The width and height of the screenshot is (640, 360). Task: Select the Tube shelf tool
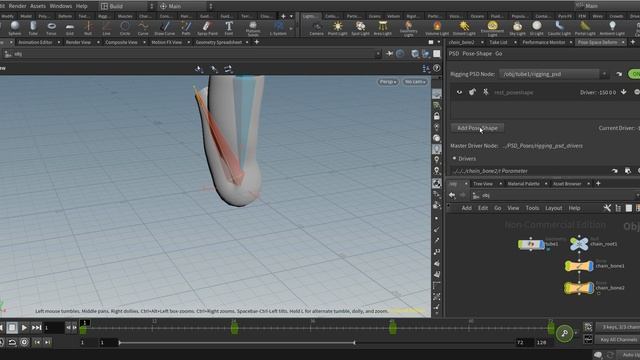[33, 28]
